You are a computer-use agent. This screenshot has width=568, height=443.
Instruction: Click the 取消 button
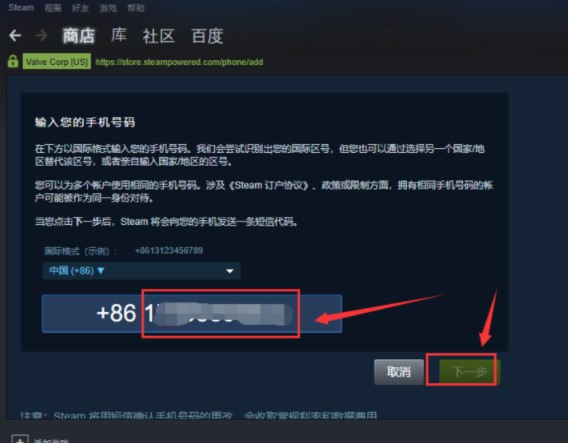point(399,372)
